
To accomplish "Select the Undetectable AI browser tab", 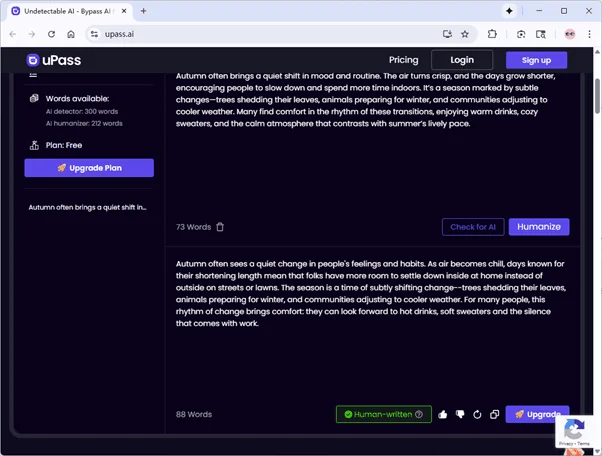I will coord(69,11).
